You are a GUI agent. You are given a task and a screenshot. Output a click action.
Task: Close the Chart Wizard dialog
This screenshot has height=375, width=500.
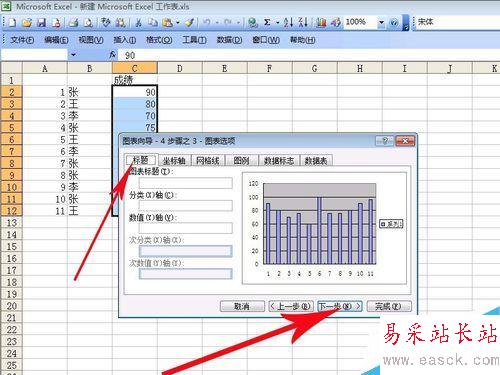(405, 141)
